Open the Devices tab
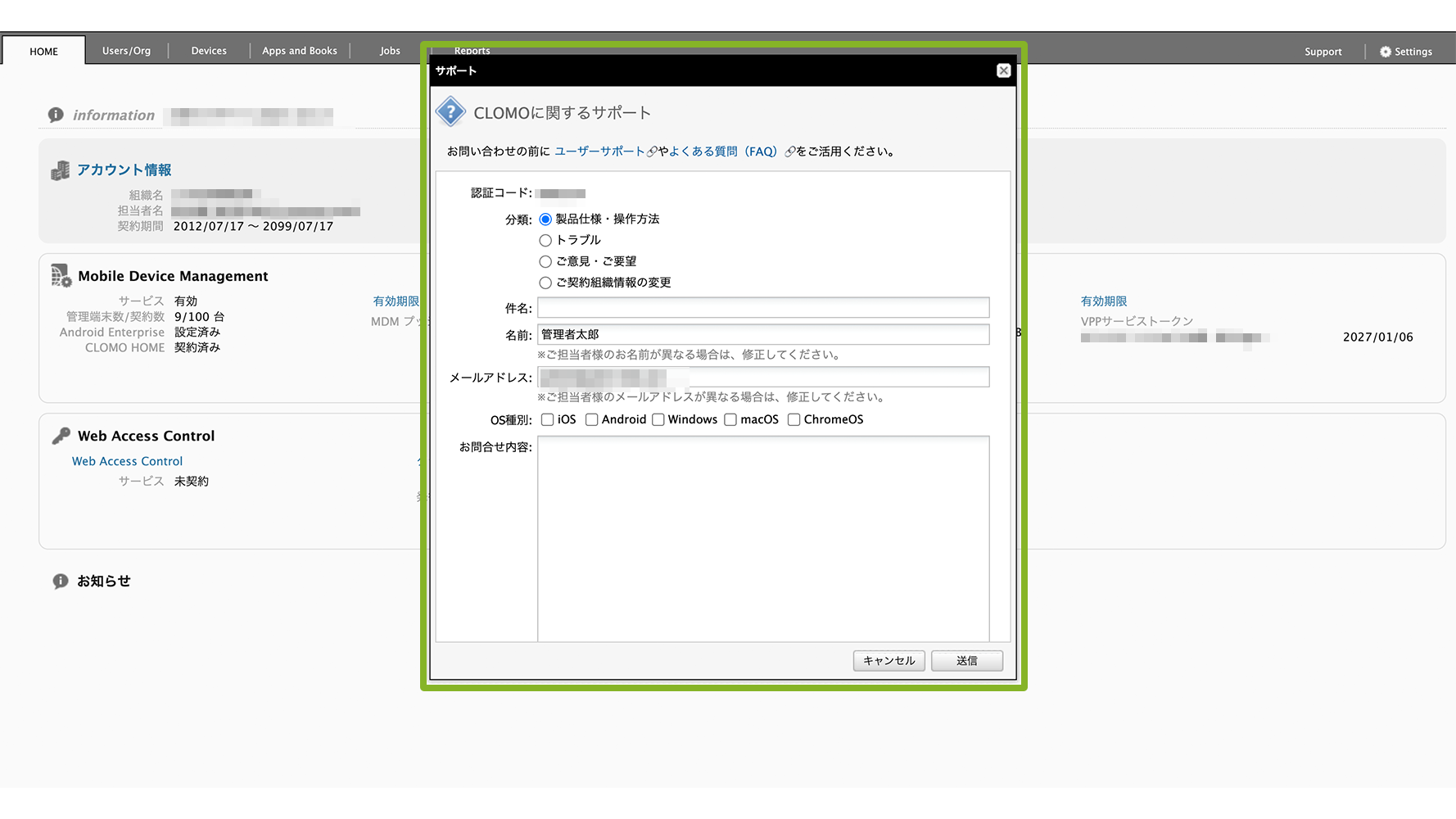Screen dimensions: 1456x819 (x=209, y=51)
